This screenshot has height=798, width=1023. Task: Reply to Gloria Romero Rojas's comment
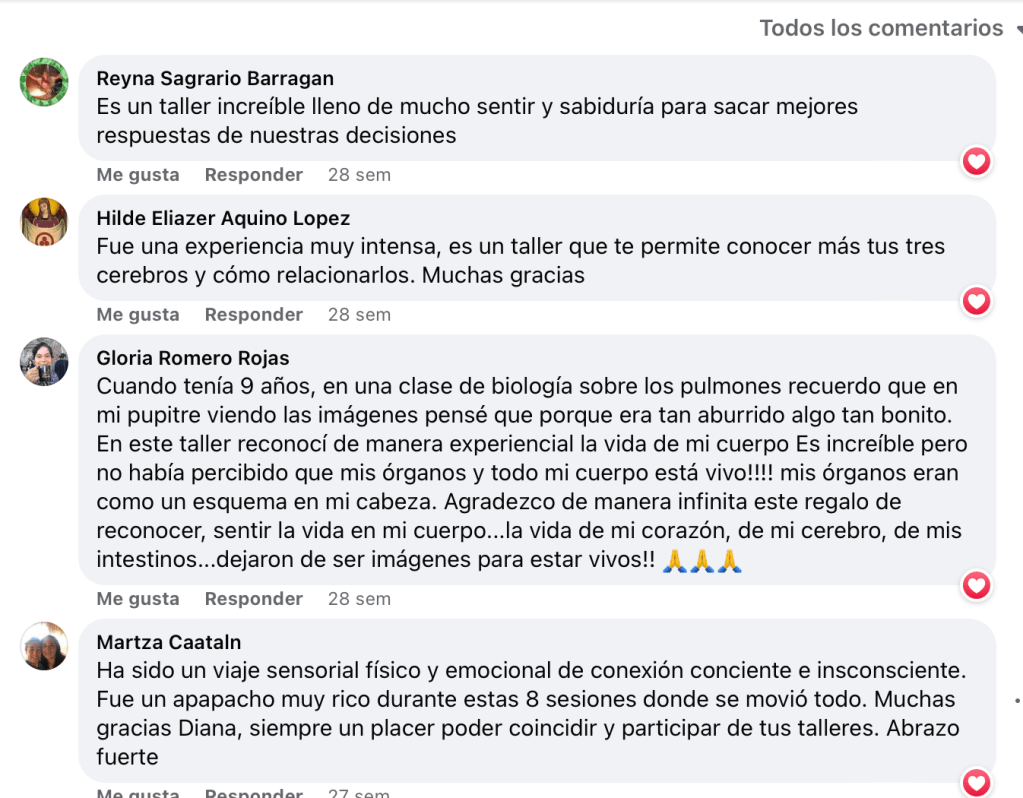253,599
